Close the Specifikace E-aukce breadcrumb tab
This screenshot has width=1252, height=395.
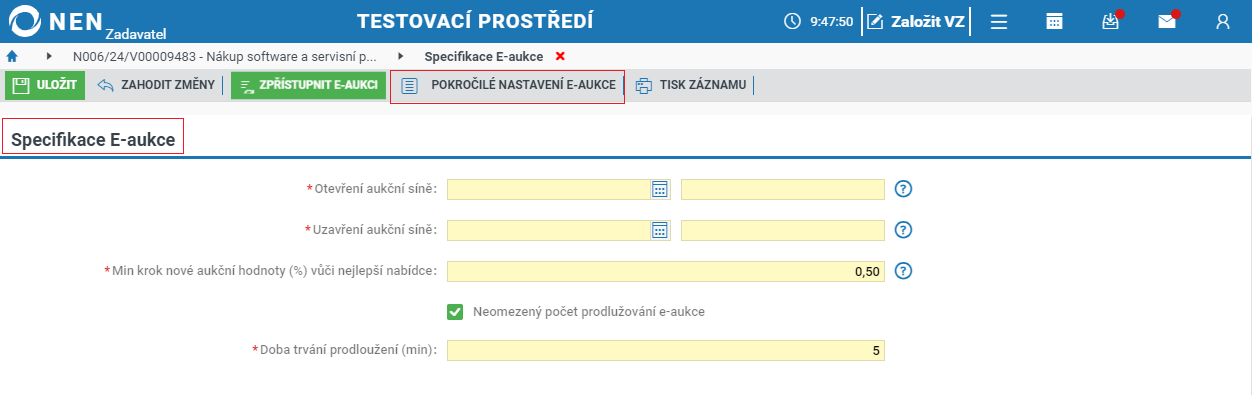(x=560, y=56)
